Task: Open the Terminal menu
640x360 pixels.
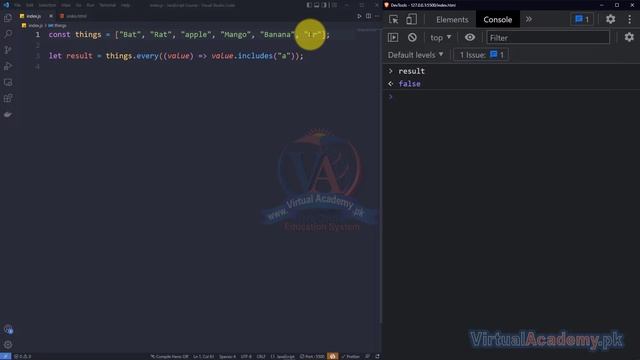Action: [107, 5]
